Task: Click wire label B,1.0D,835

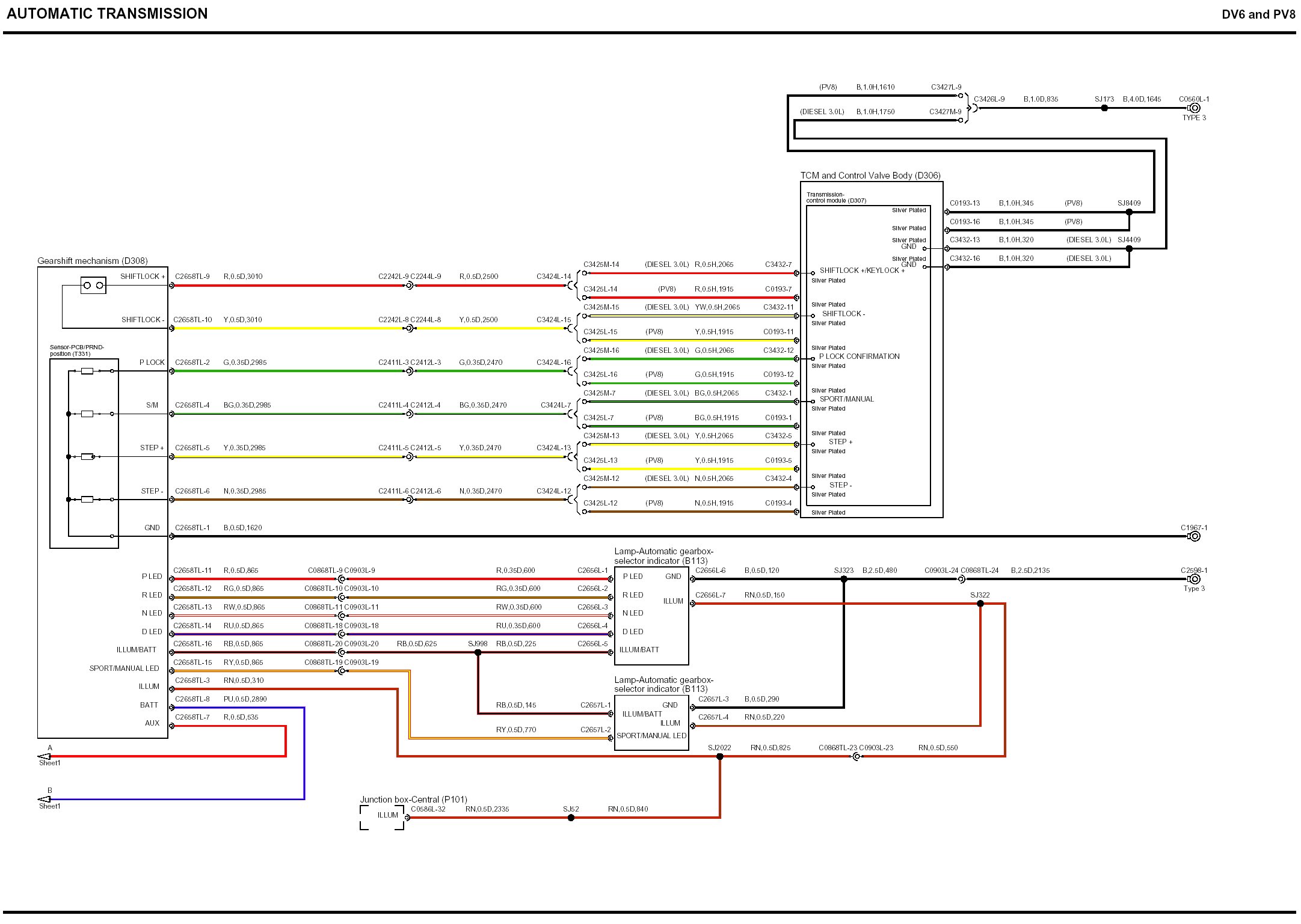Action: [1041, 99]
